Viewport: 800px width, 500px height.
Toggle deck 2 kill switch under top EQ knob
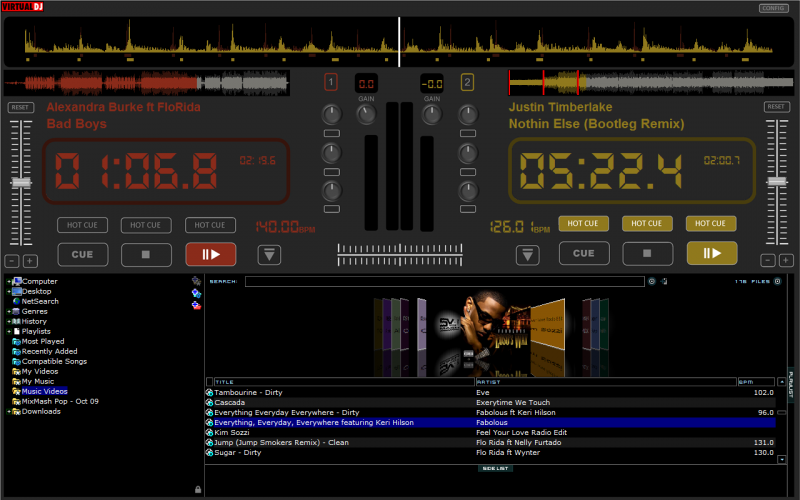(x=468, y=133)
